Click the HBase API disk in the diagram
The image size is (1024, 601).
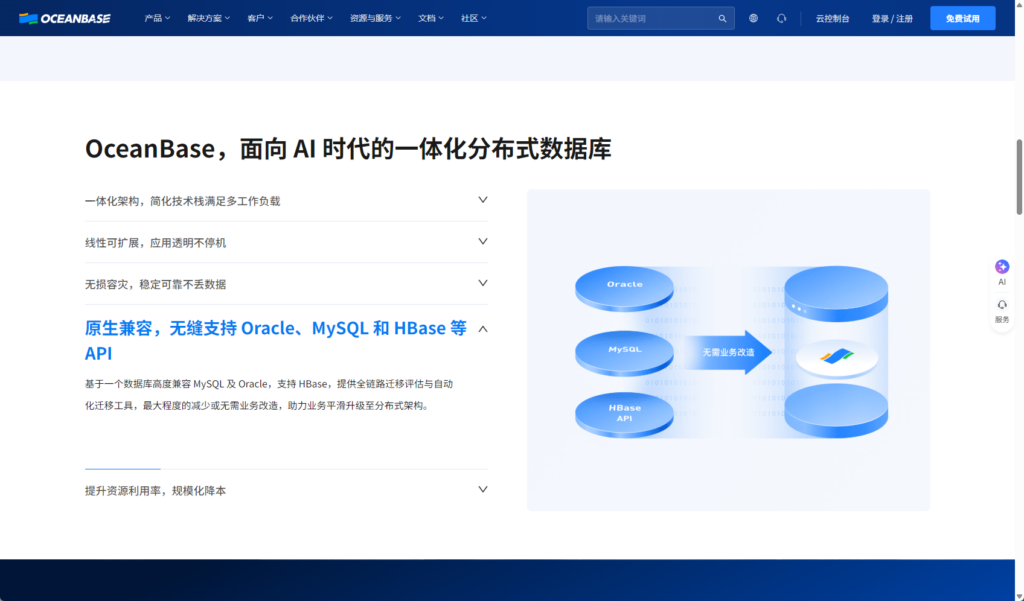[624, 415]
